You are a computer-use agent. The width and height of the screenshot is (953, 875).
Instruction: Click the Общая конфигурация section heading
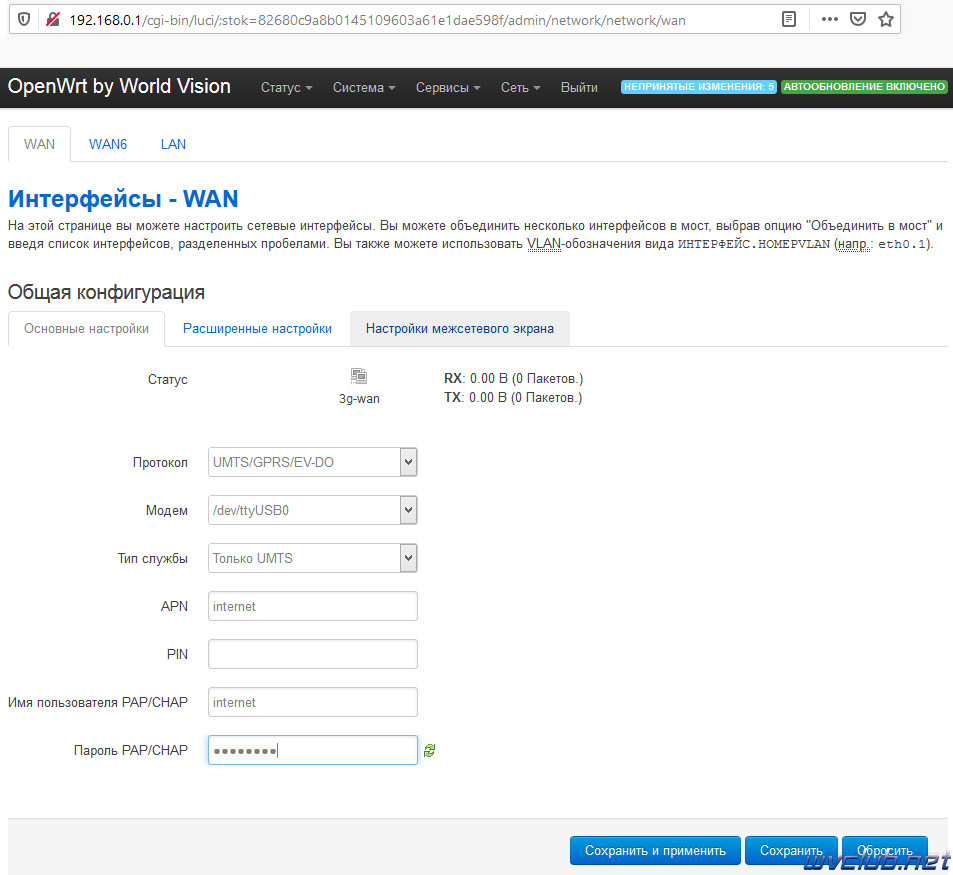106,292
